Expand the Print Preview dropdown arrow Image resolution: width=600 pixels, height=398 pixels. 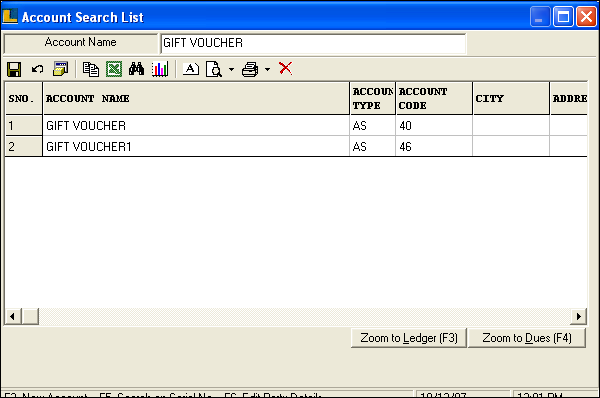pyautogui.click(x=231, y=70)
